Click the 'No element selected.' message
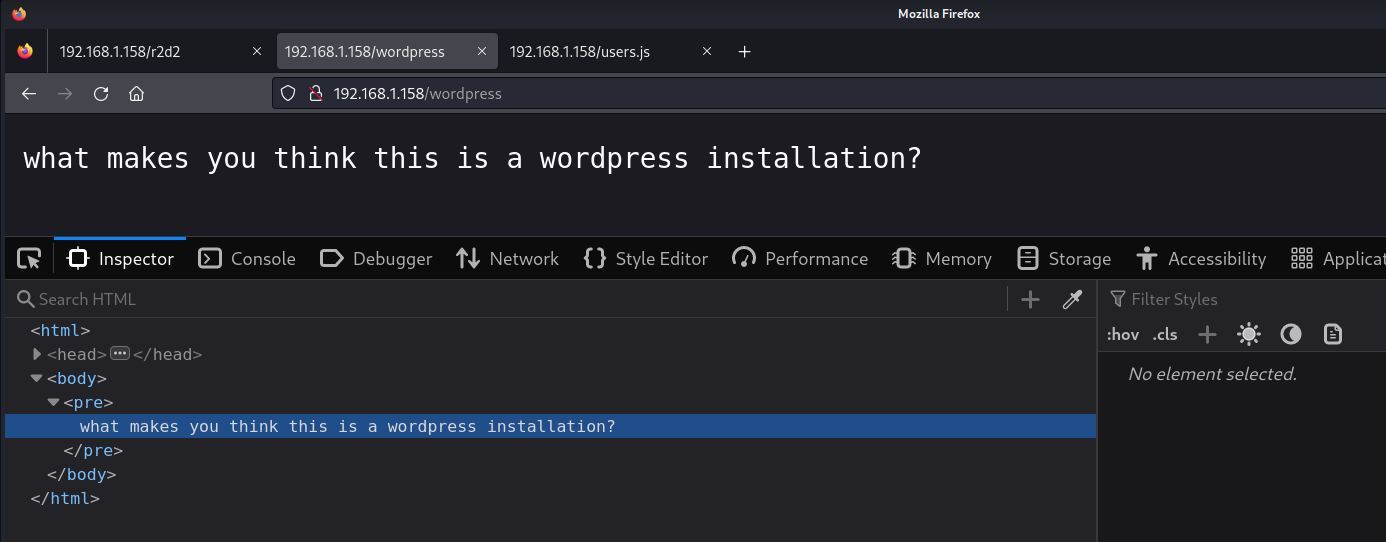Screen dimensions: 1386x542 [1212, 374]
